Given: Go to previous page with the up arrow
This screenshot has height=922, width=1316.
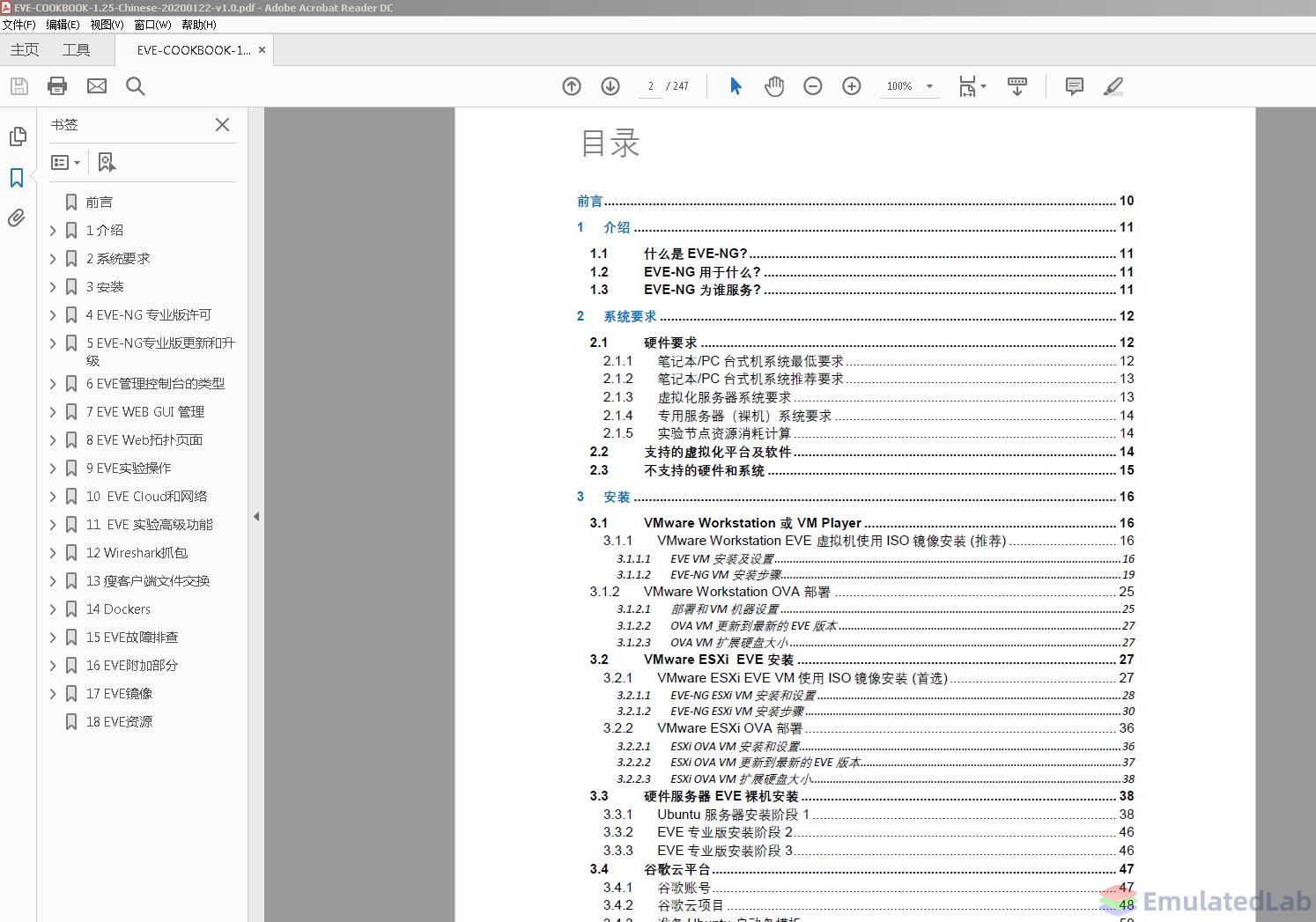Looking at the screenshot, I should click(572, 86).
